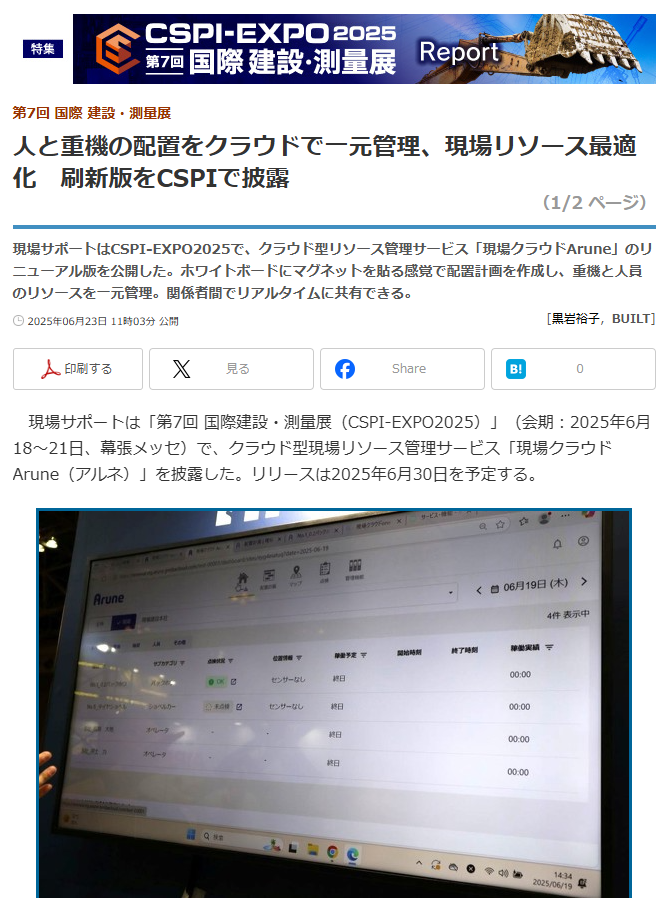
Task: Click the clock icon beside the publish date
Action: [x=18, y=321]
